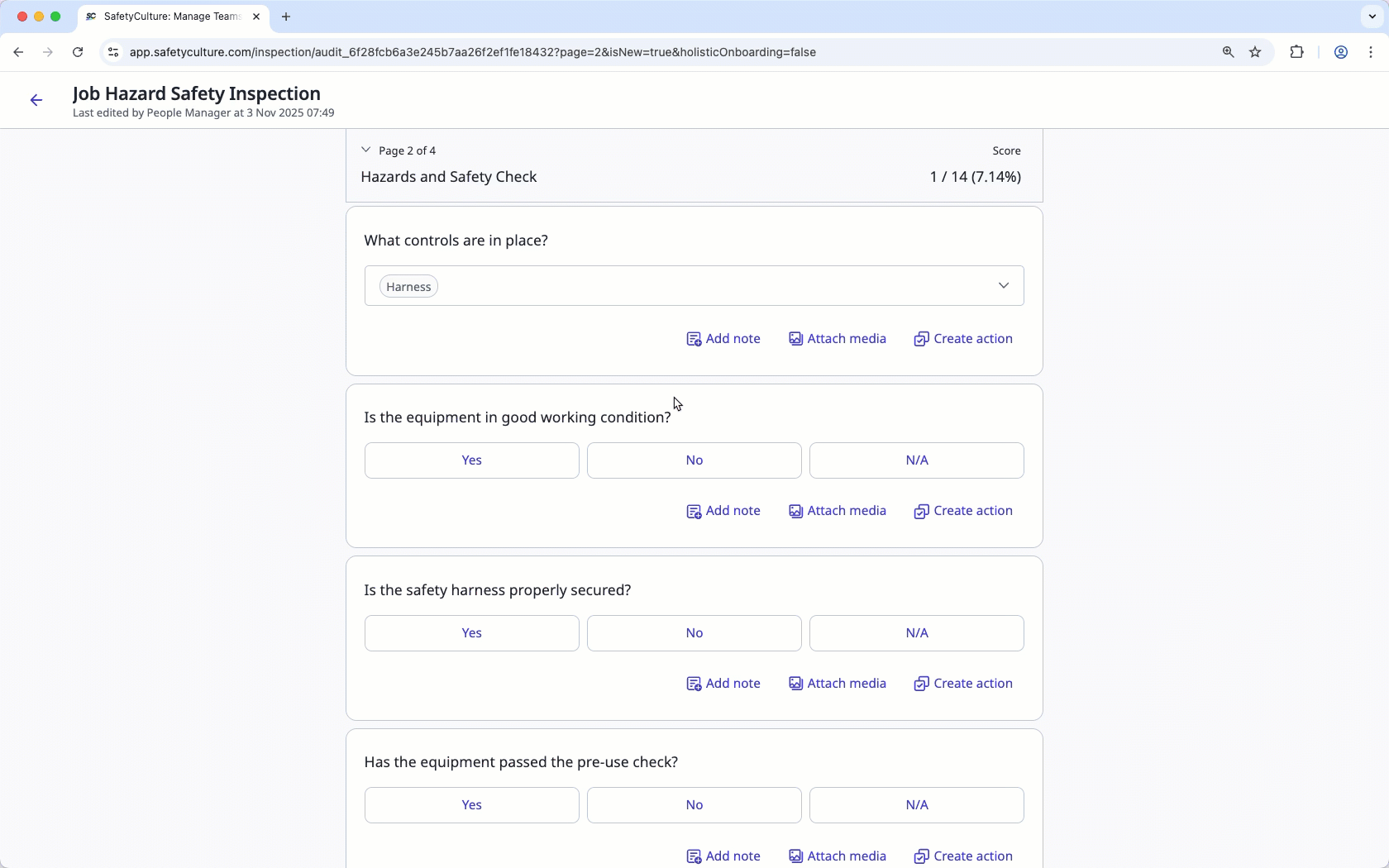Answer N/A for equipment in good working condition
Screen dimensions: 1389x868
click(x=917, y=460)
